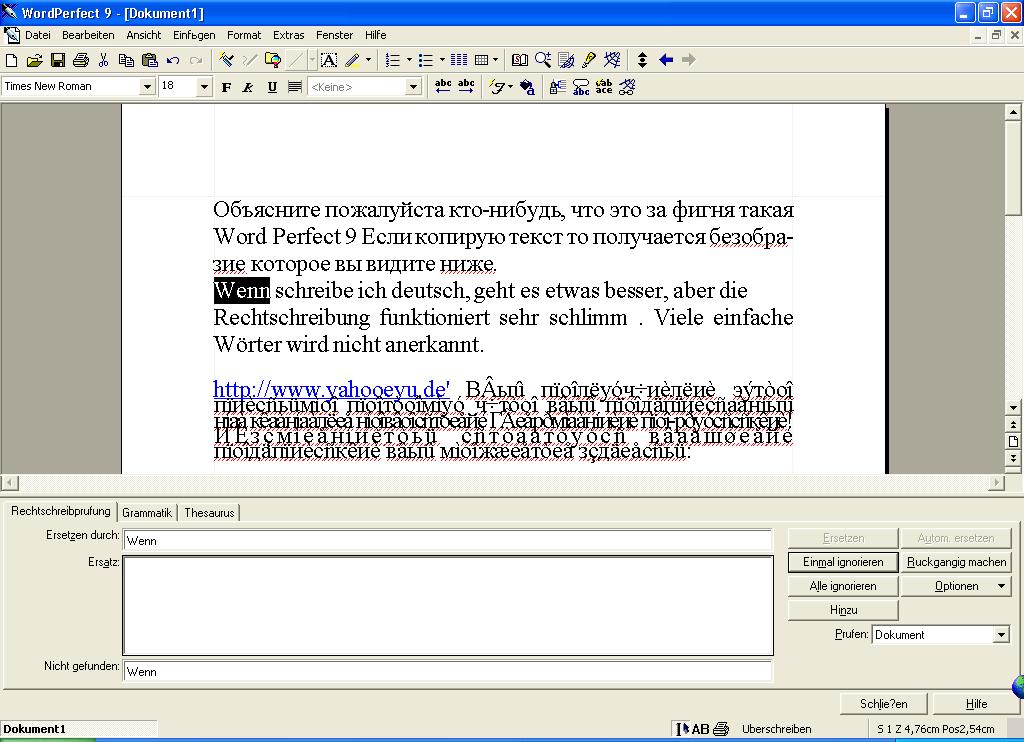Click the justification lines icon
Image resolution: width=1024 pixels, height=742 pixels.
coord(295,87)
